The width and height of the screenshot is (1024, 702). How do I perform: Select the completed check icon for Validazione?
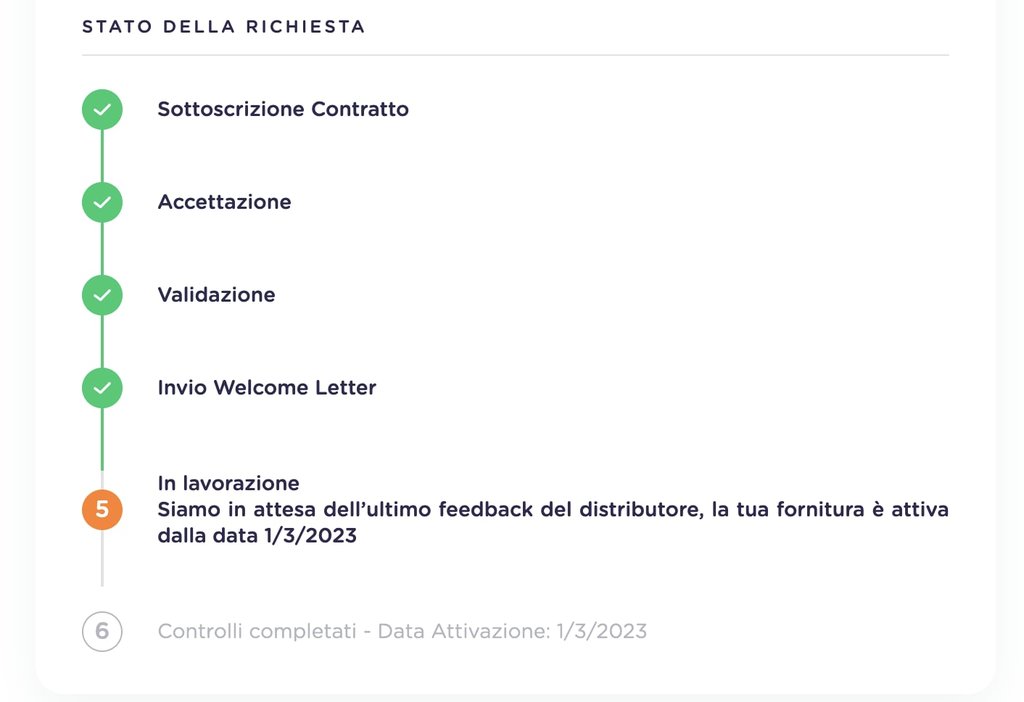(x=102, y=296)
